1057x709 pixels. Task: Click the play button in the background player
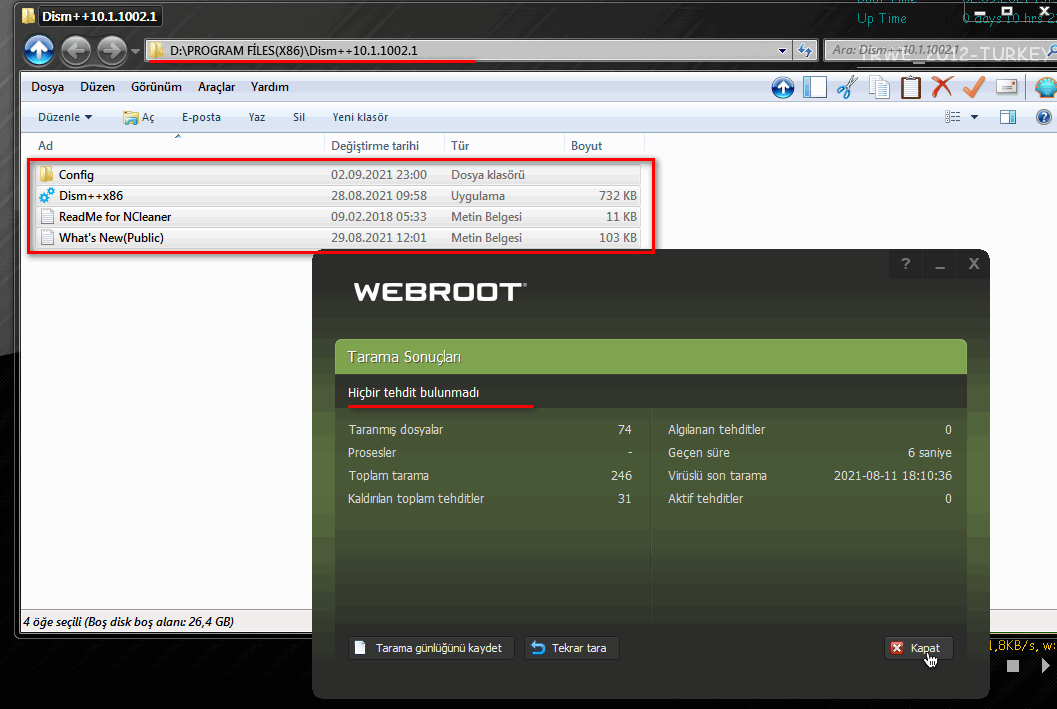point(1045,666)
